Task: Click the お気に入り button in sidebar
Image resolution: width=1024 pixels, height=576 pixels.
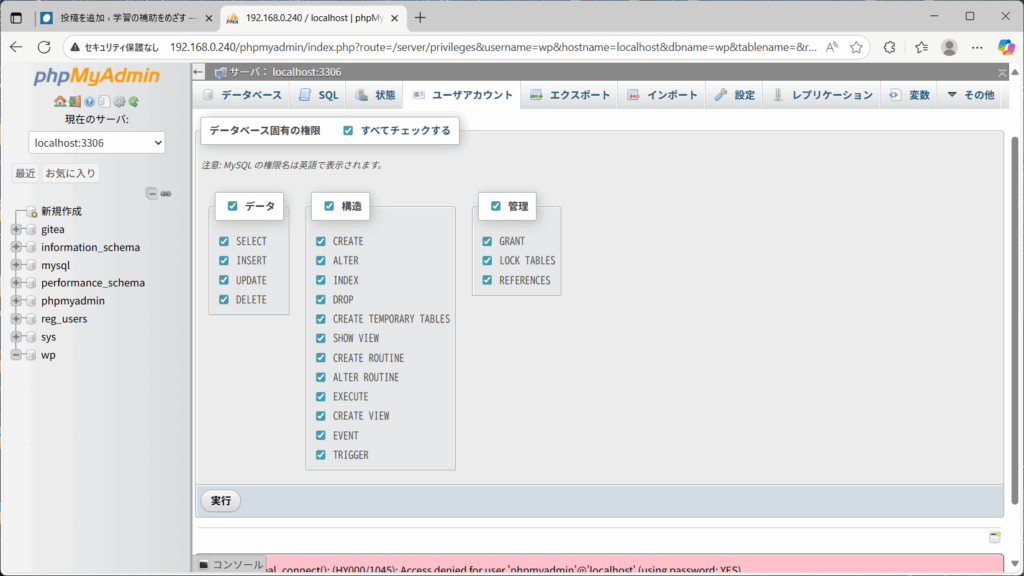Action: pos(71,173)
